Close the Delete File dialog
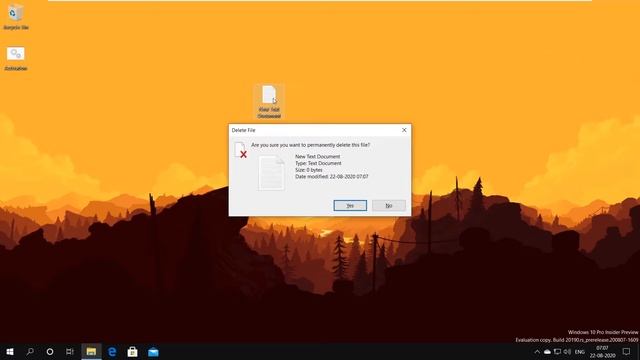Screen dimensions: 640x360 (x=404, y=130)
